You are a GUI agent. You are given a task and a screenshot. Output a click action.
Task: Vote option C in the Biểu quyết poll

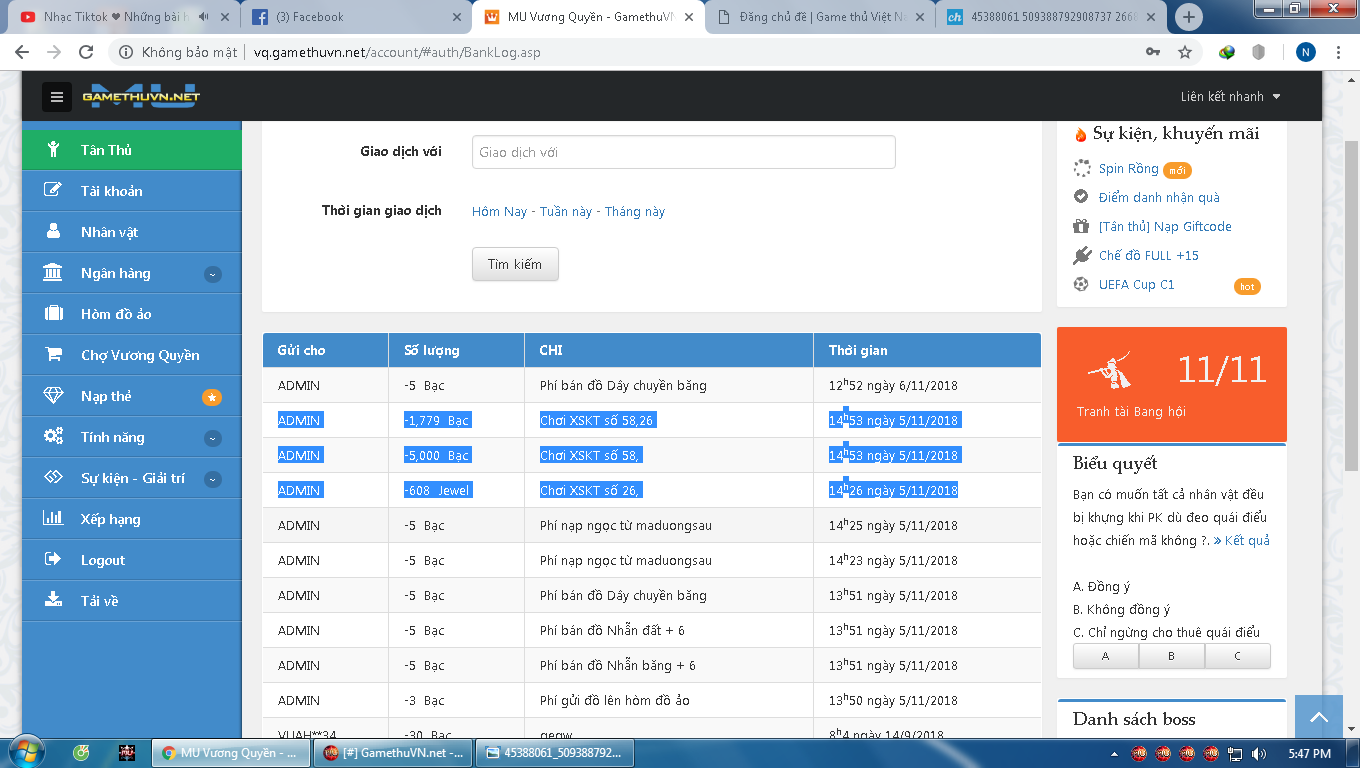(1237, 656)
